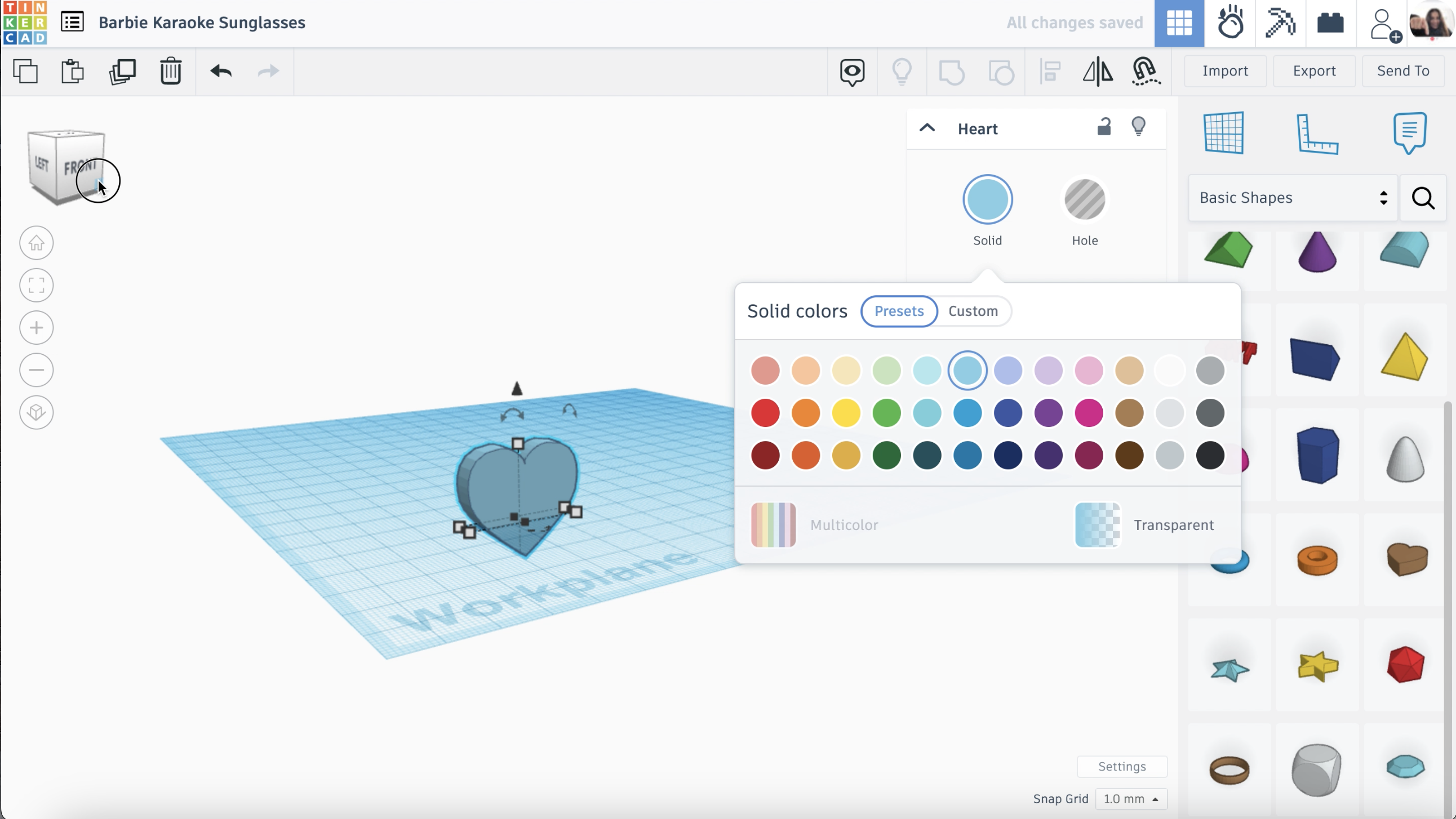The height and width of the screenshot is (819, 1456).
Task: Select the Presets colors tab
Action: coord(899,311)
